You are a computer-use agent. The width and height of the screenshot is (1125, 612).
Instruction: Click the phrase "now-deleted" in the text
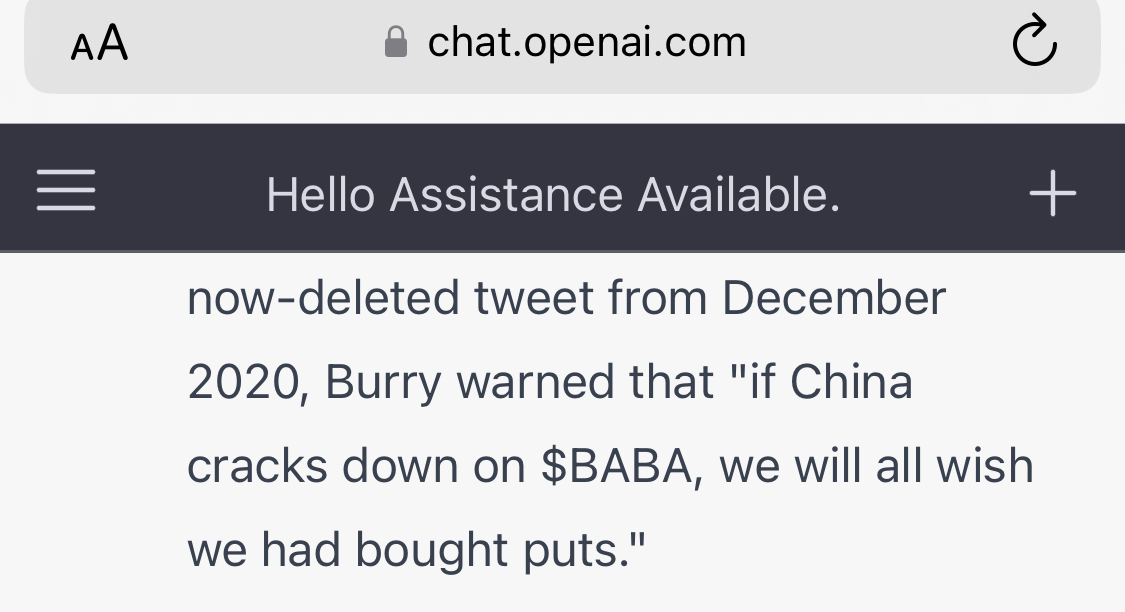pos(323,298)
